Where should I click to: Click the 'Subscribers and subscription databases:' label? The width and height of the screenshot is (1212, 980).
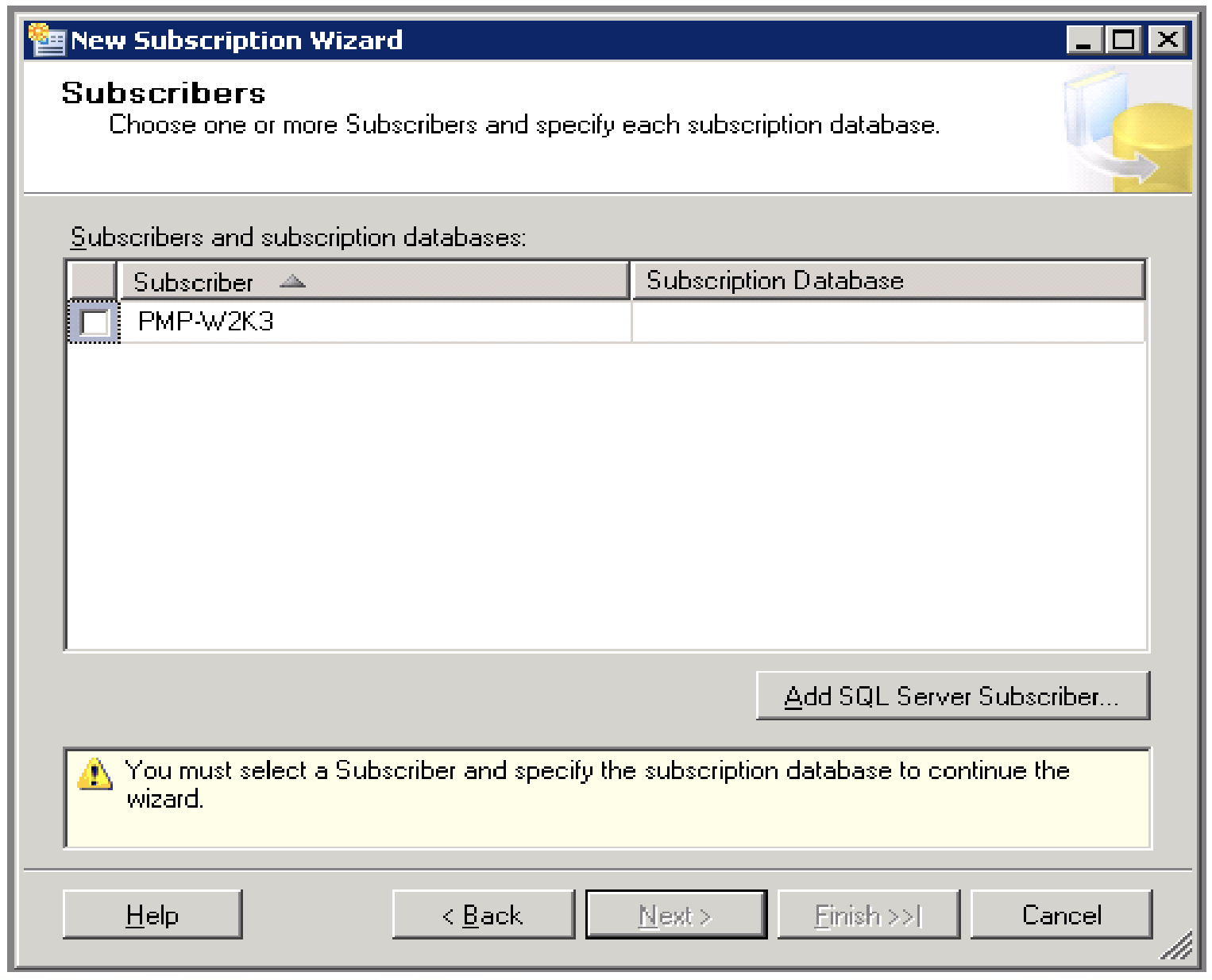click(298, 237)
